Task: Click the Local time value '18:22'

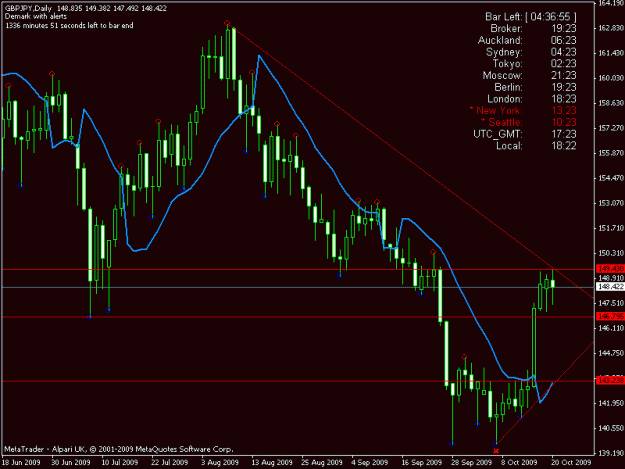Action: click(564, 146)
